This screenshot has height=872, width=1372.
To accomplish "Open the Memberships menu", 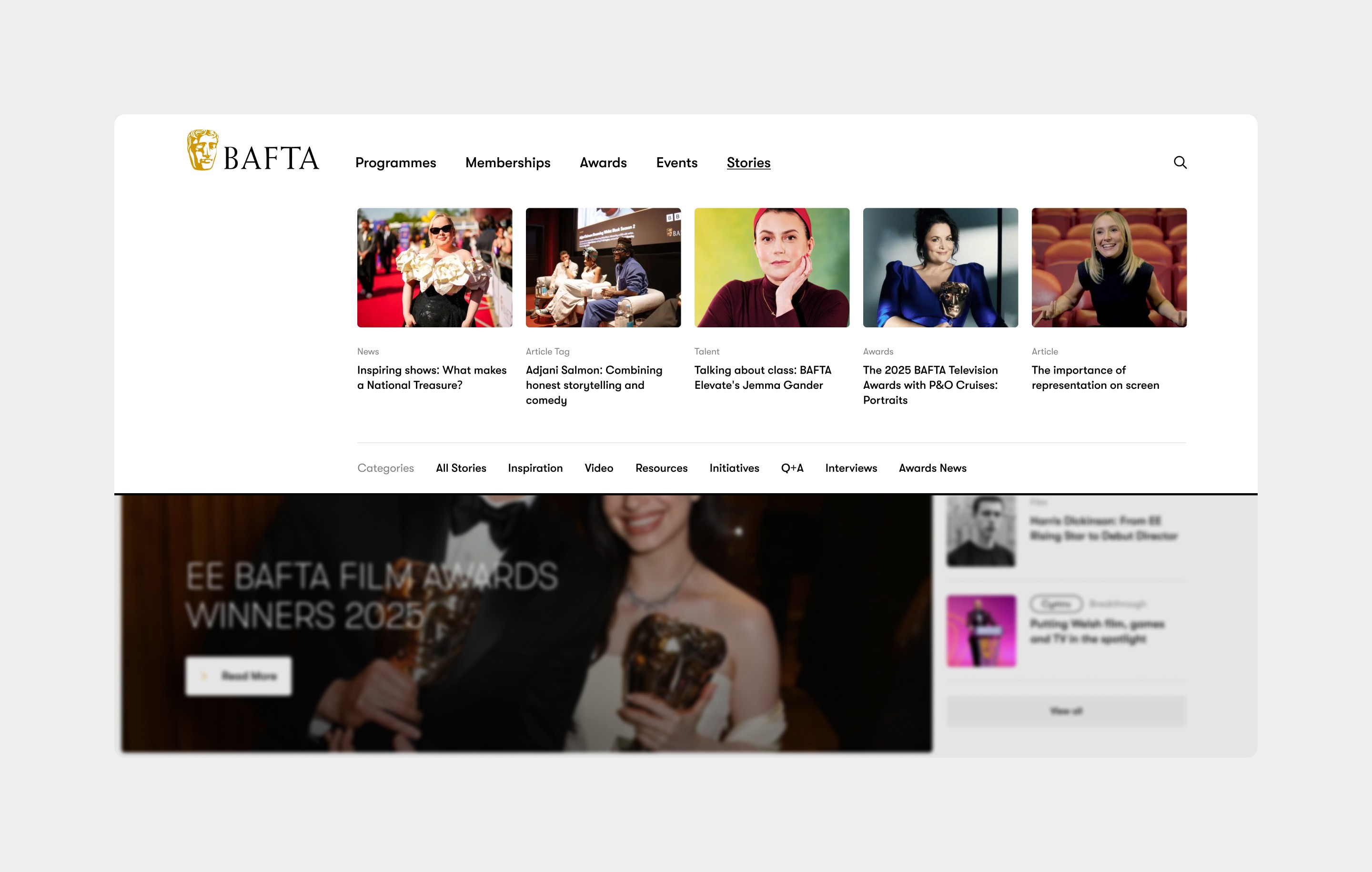I will (x=508, y=163).
